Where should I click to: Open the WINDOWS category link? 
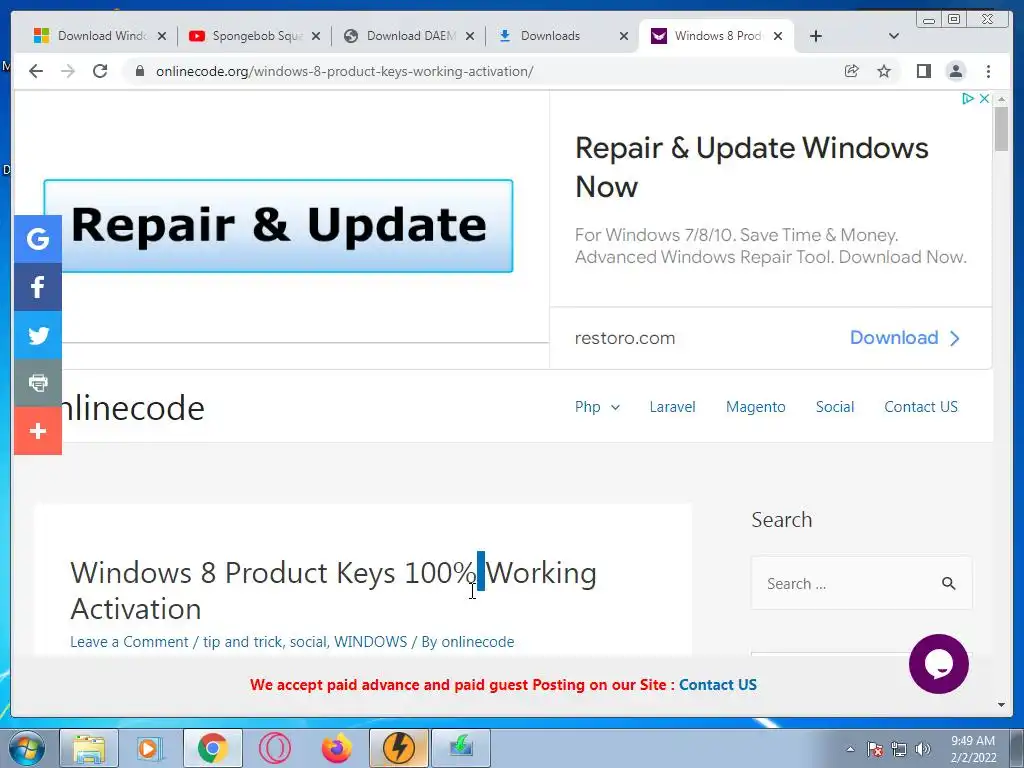370,642
